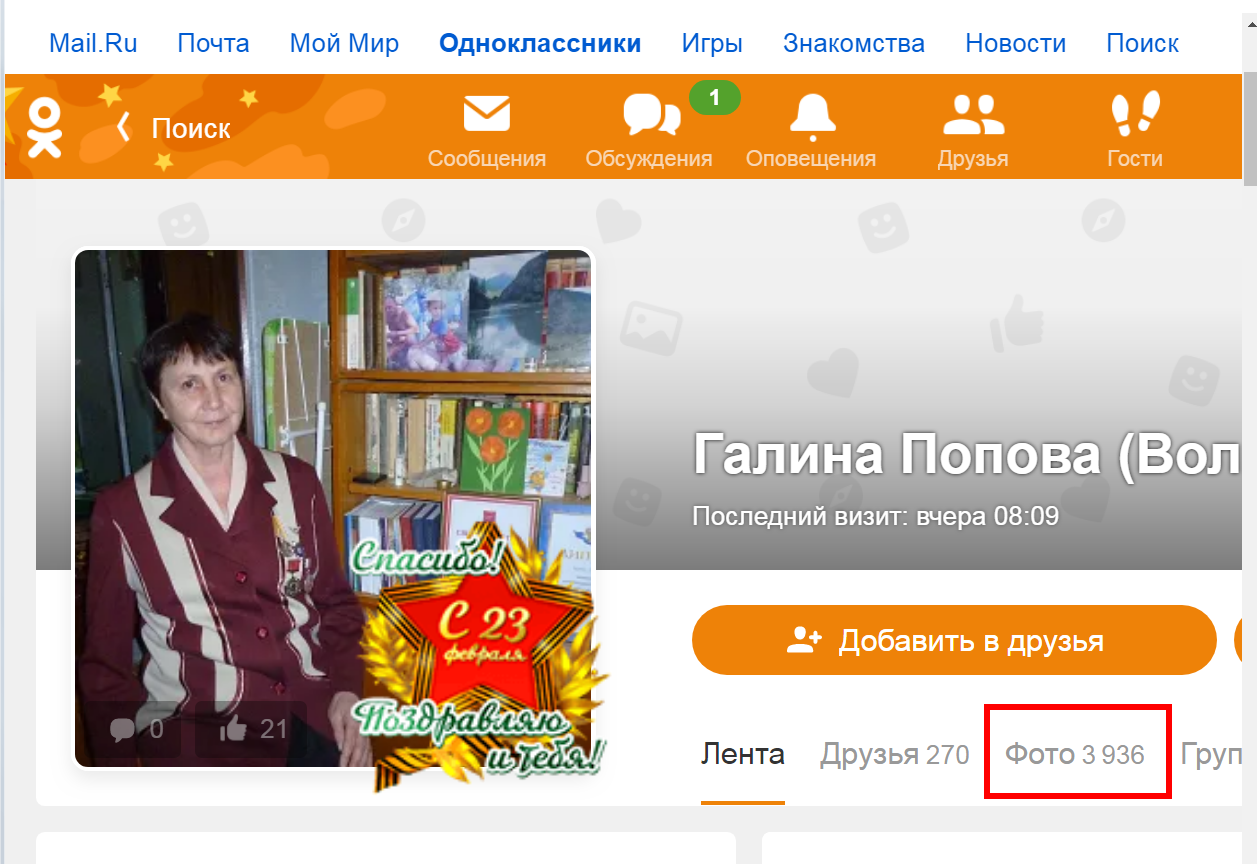Open the Почта link in the top bar
The image size is (1257, 864).
point(214,44)
